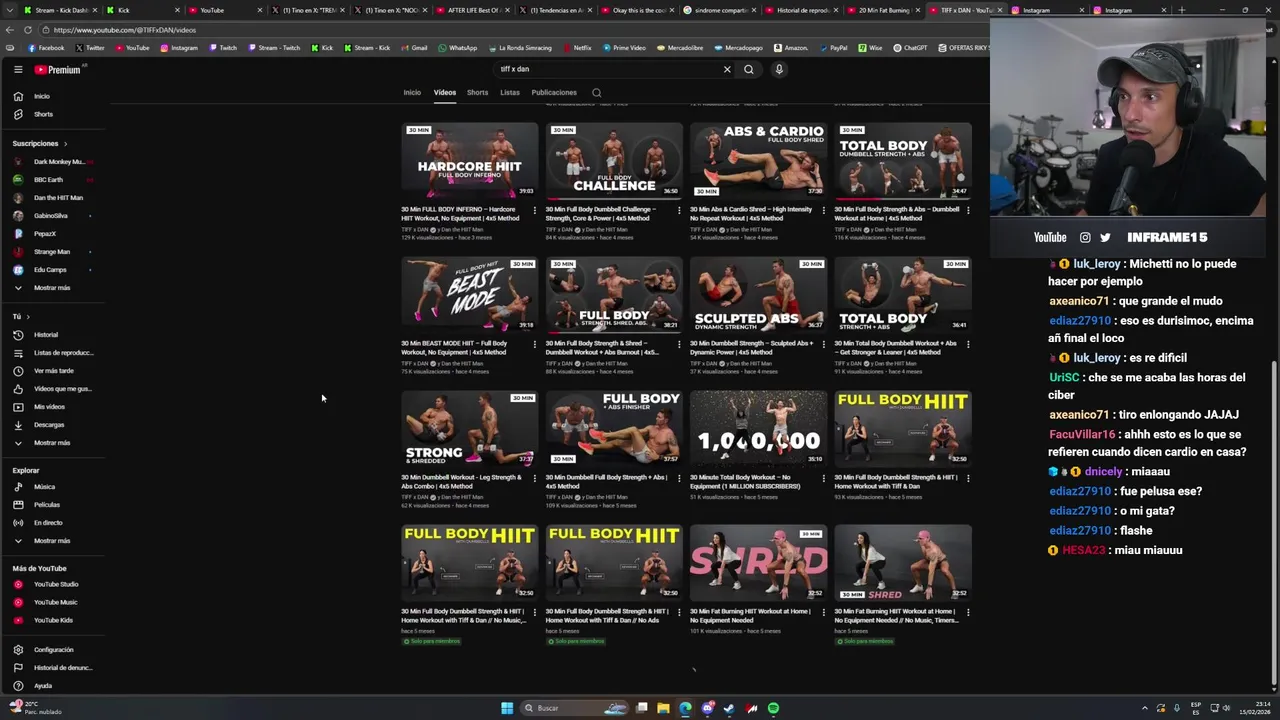Open HARDCORE HIIT Full Body Inferno thumbnail

470,161
